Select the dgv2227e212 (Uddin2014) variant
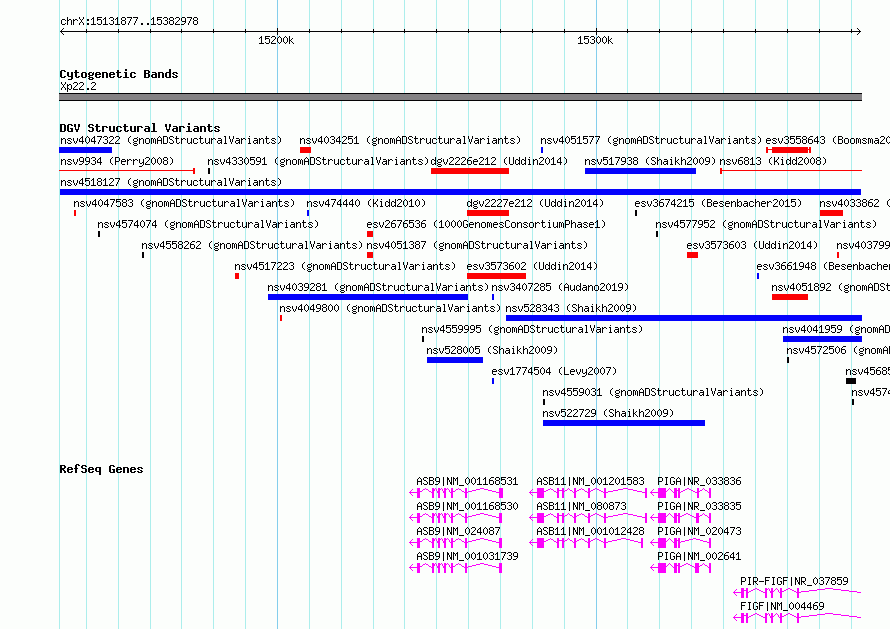 pyautogui.click(x=535, y=203)
